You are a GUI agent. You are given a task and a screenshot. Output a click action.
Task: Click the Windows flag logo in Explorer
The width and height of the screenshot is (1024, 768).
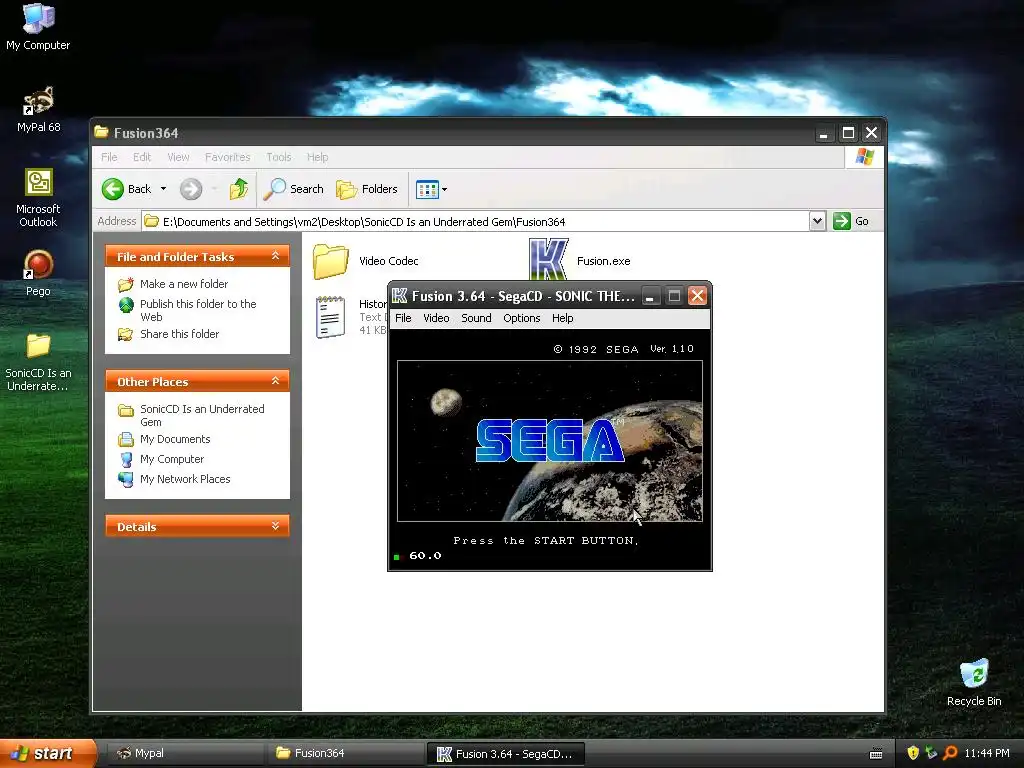pyautogui.click(x=864, y=157)
